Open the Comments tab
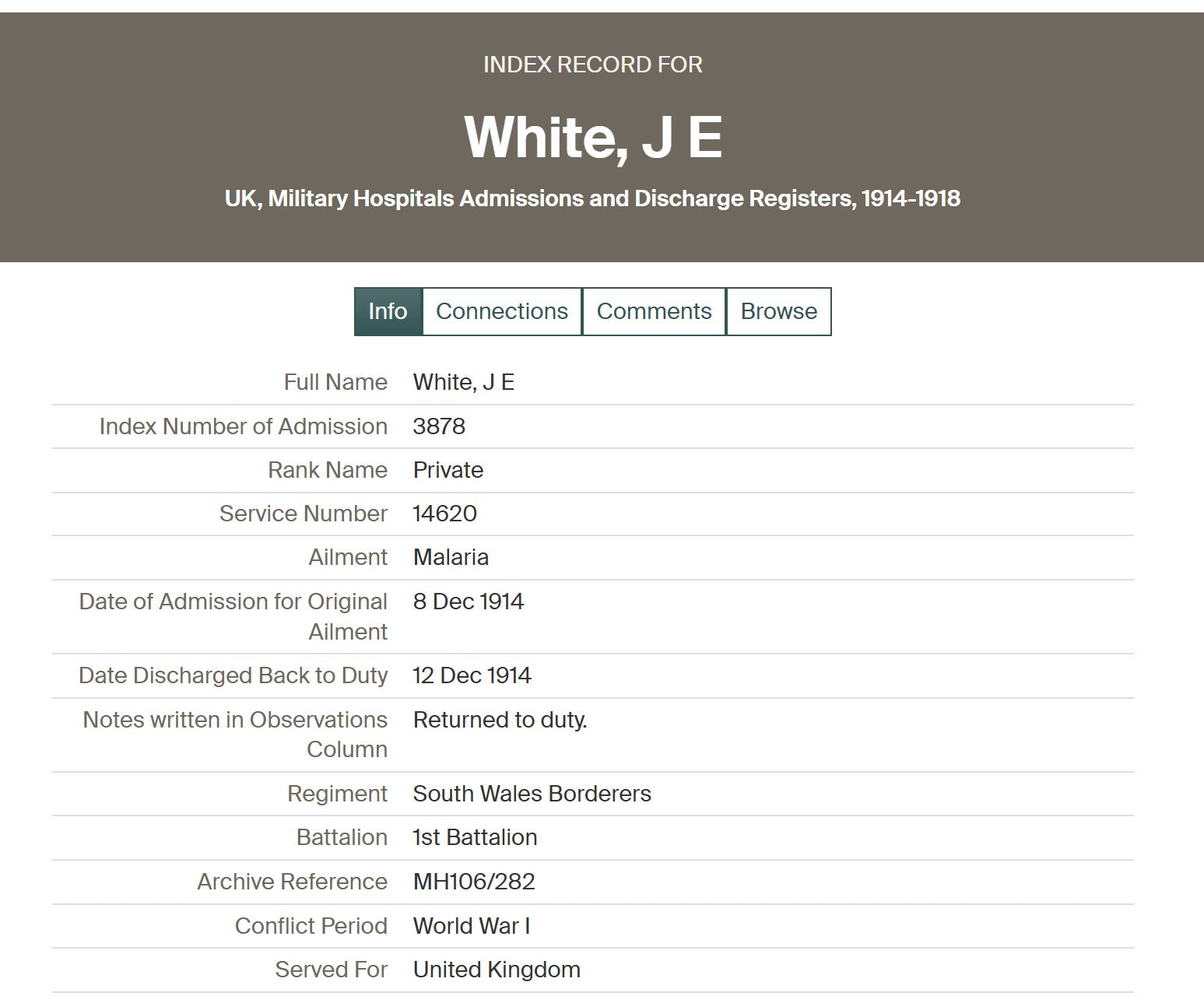The image size is (1204, 996). click(654, 311)
